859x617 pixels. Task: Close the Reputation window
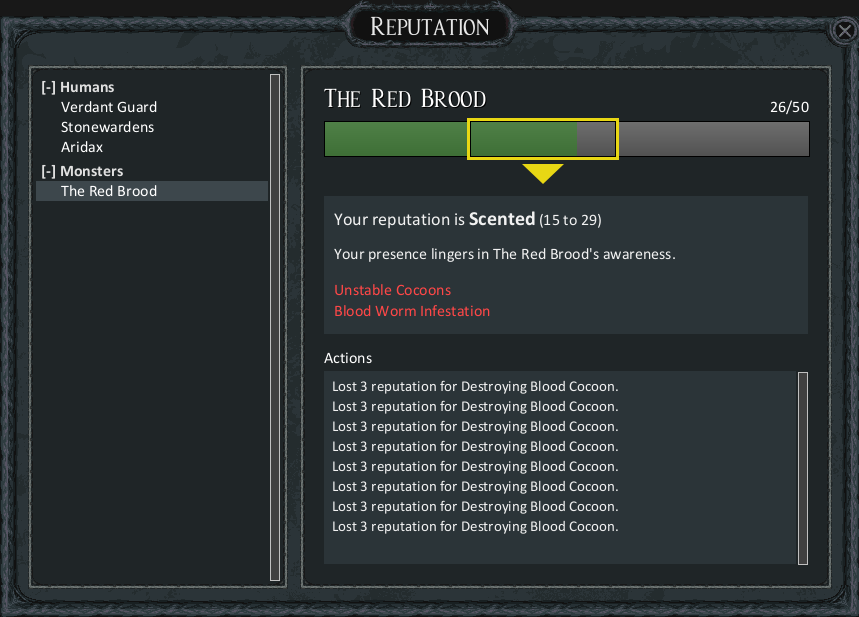pyautogui.click(x=844, y=31)
